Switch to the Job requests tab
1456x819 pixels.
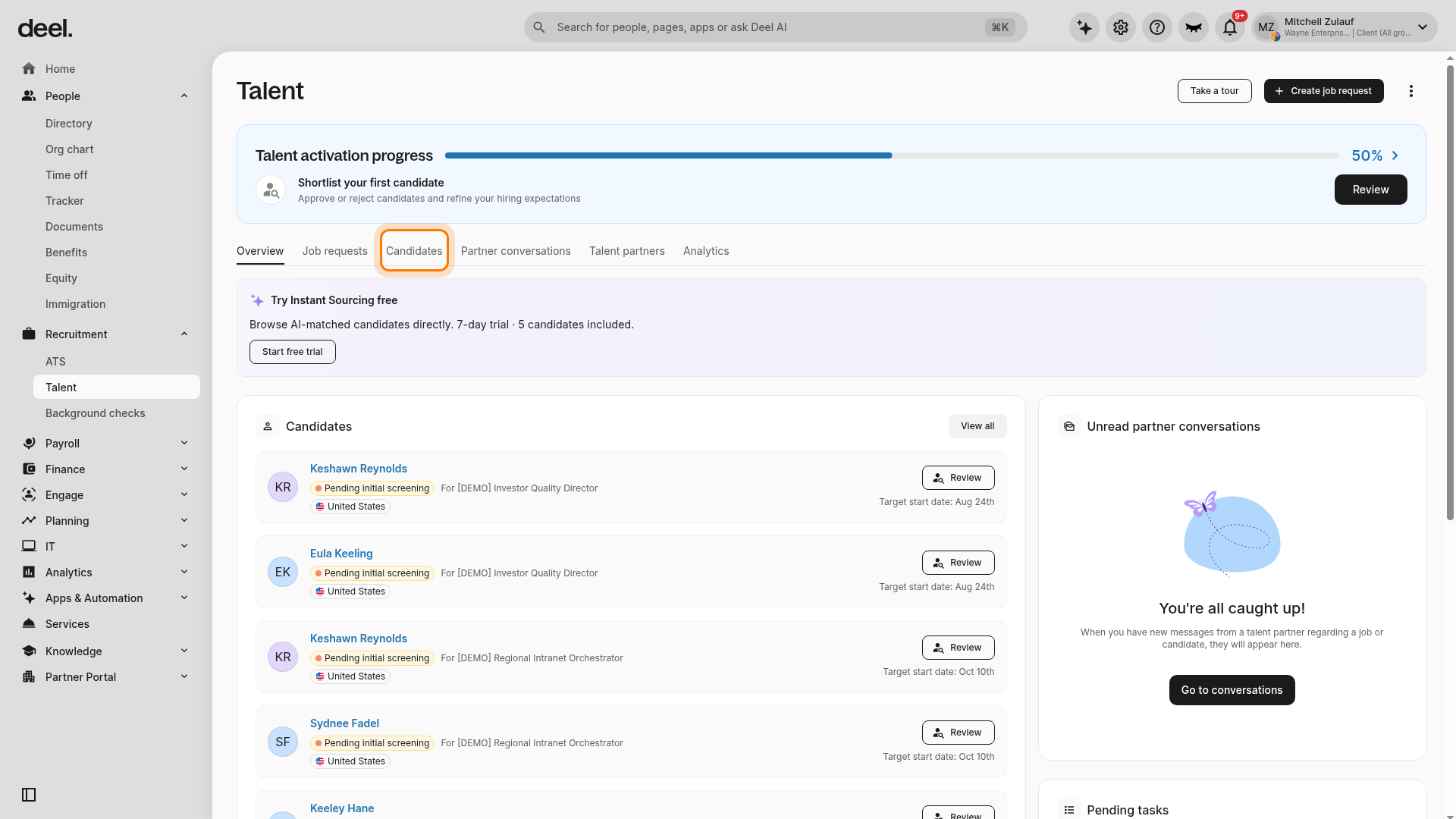(334, 251)
